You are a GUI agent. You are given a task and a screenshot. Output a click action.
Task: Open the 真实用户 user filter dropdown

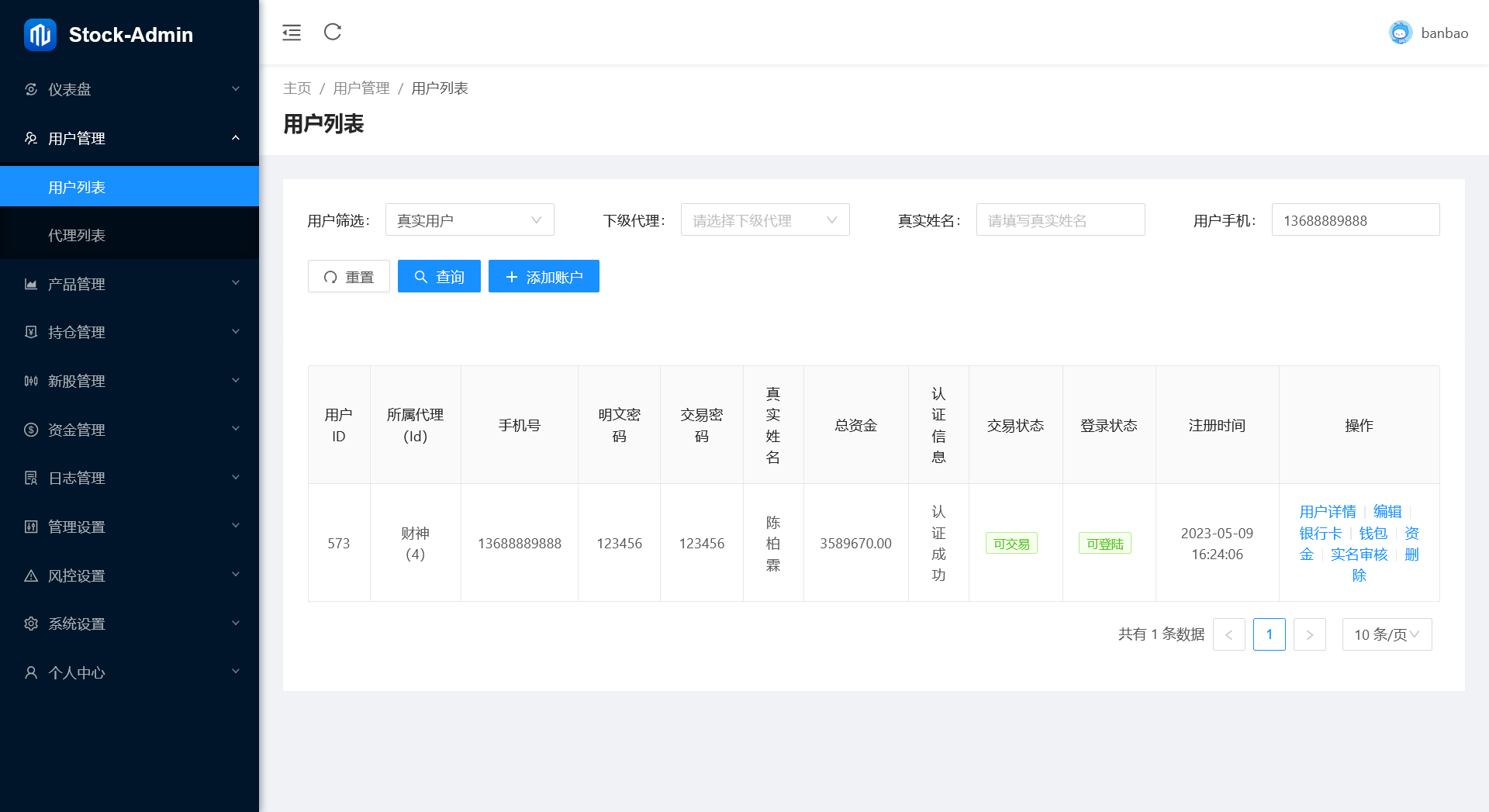(x=469, y=219)
